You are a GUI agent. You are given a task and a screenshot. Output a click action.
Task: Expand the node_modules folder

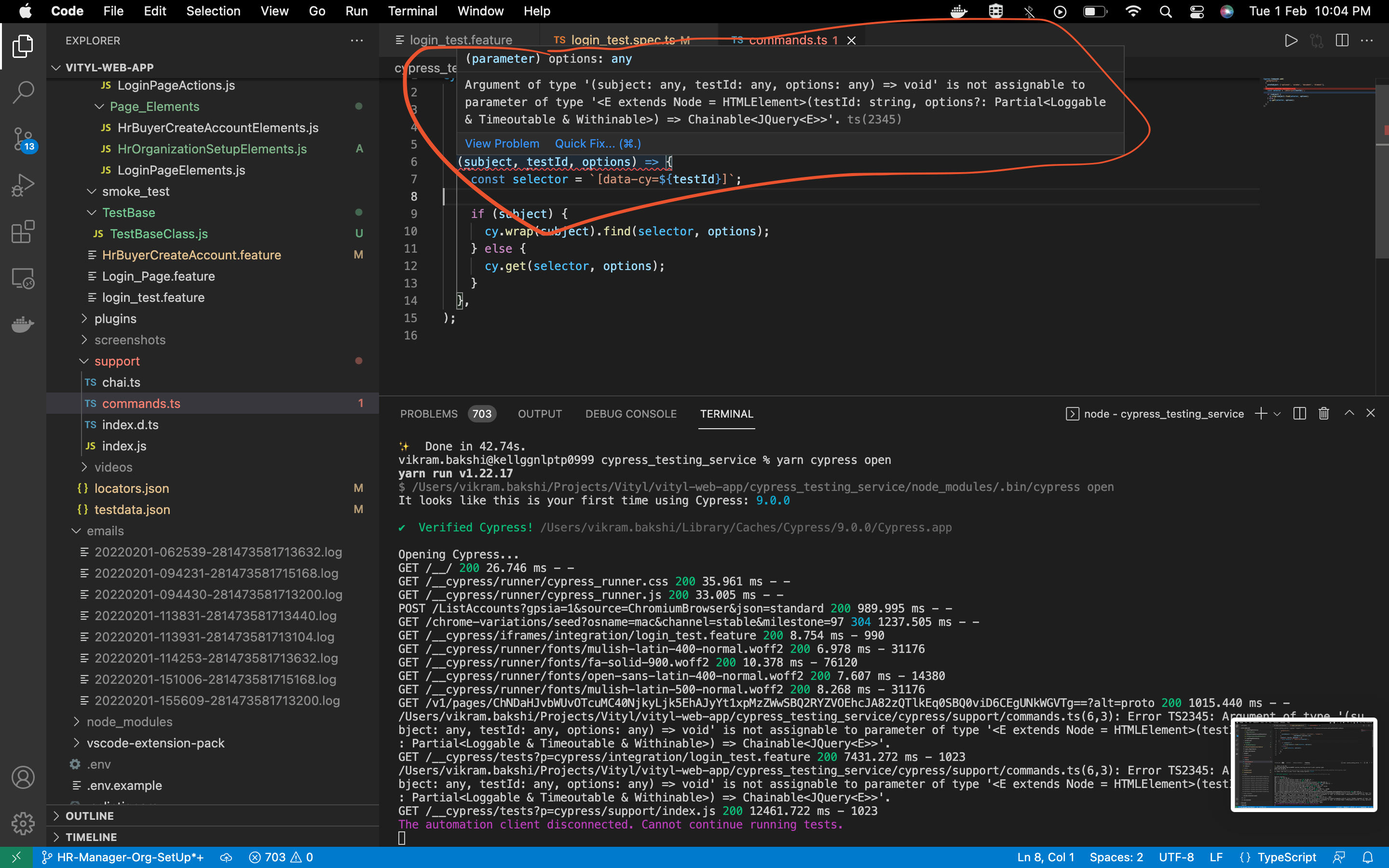point(129,721)
